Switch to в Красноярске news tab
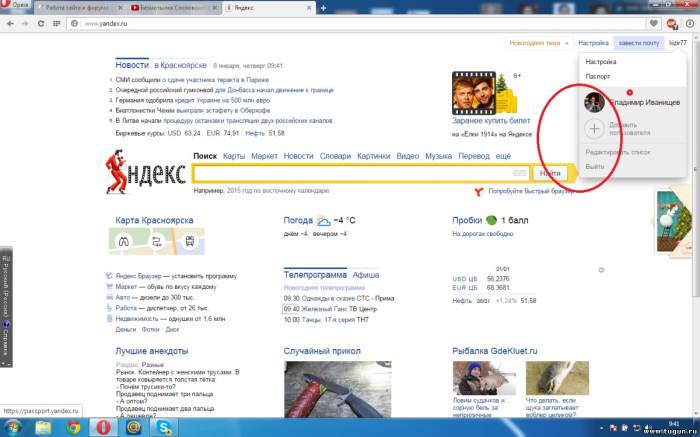Image resolution: width=700 pixels, height=437 pixels. [x=180, y=65]
